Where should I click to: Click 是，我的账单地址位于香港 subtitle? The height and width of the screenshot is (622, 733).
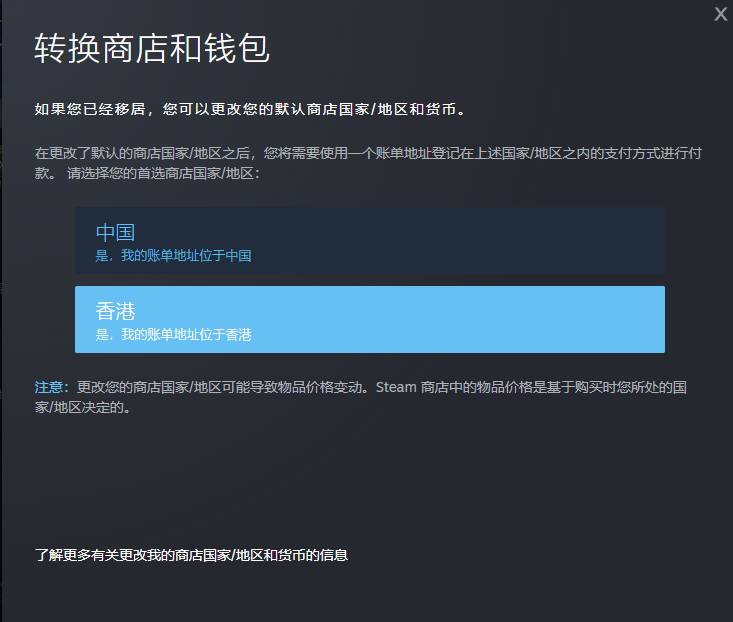pos(173,335)
